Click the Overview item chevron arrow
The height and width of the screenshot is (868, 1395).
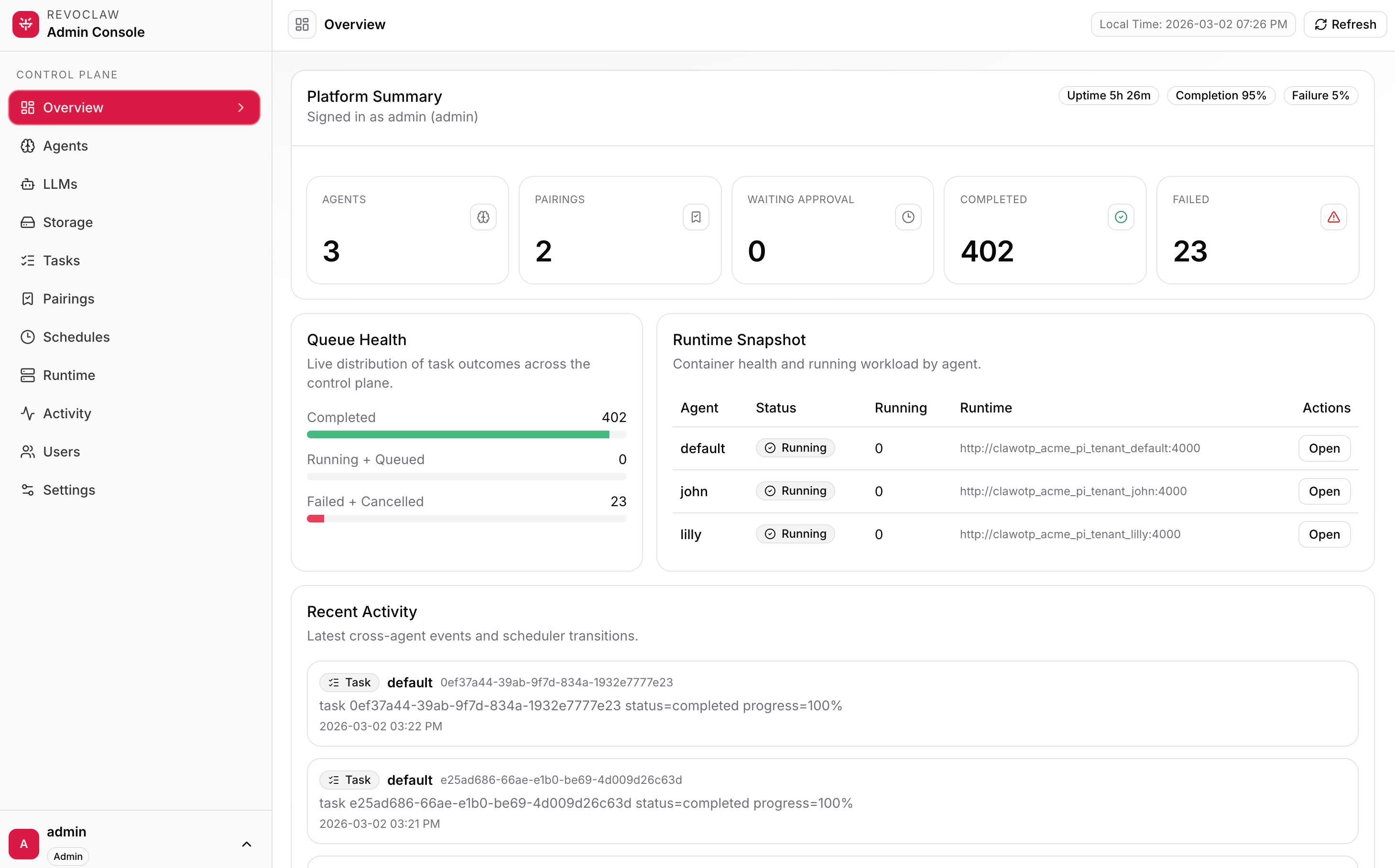tap(240, 108)
